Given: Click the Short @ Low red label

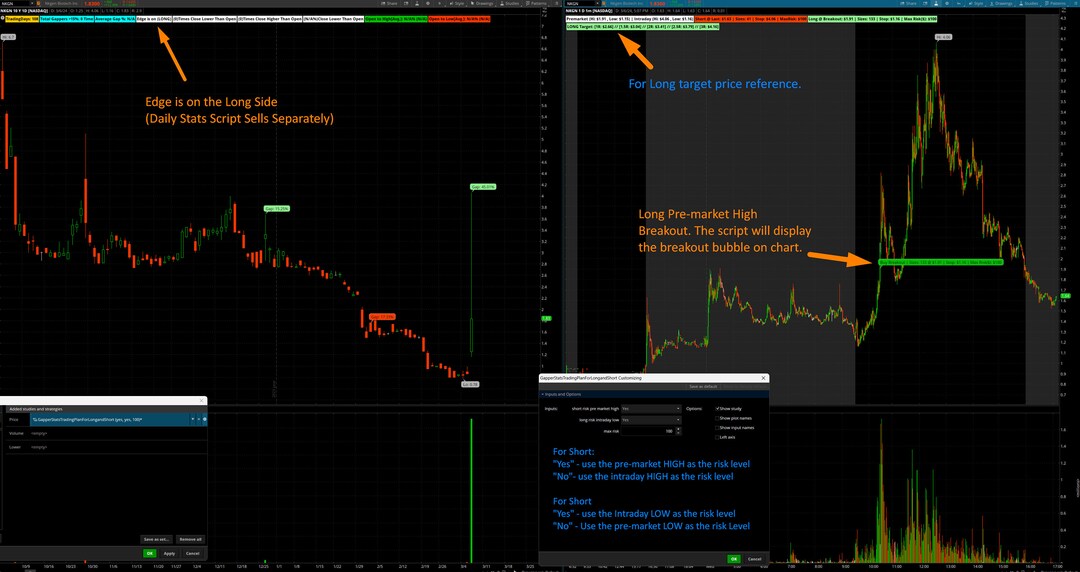Looking at the screenshot, I should coord(751,19).
